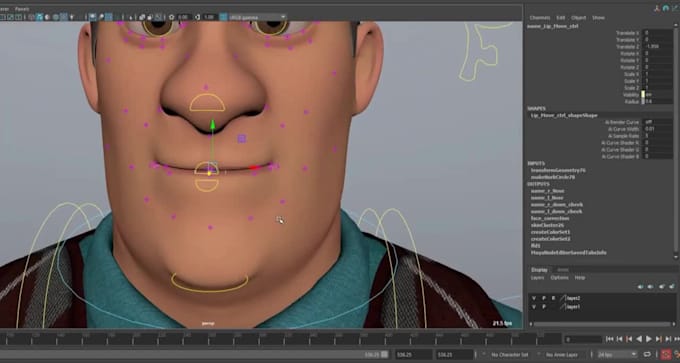The height and width of the screenshot is (363, 680).
Task: Jump to the previous keyframe
Action: point(629,339)
